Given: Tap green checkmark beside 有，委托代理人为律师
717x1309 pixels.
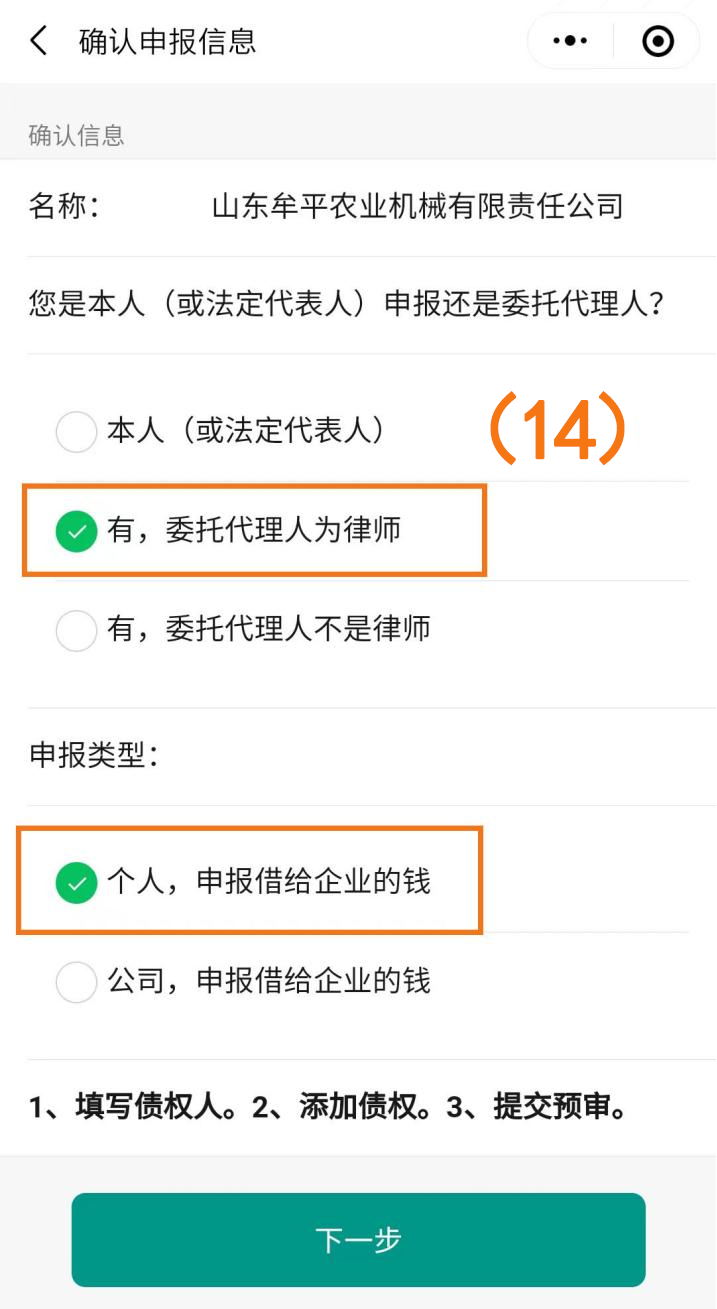Looking at the screenshot, I should (76, 531).
